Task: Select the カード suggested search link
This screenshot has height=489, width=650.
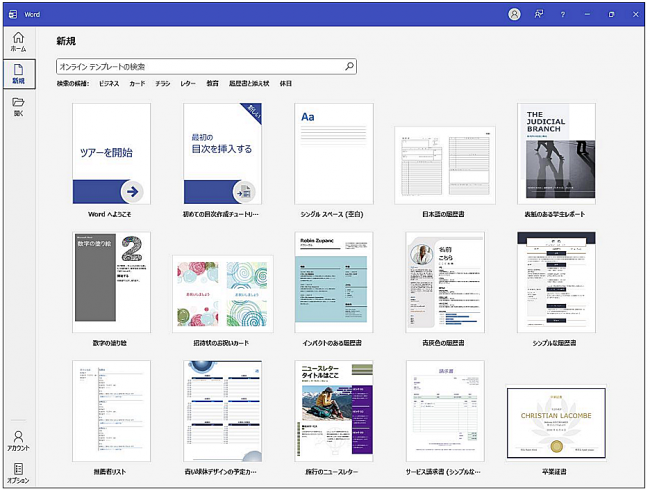Action: click(x=137, y=84)
